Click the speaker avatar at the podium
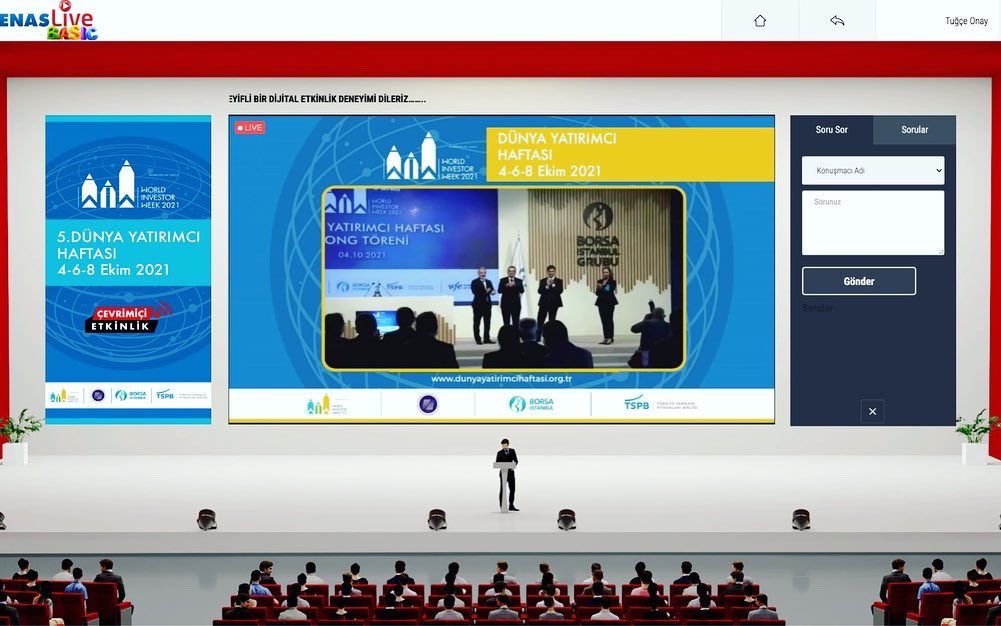This screenshot has width=1001, height=626. click(x=507, y=475)
